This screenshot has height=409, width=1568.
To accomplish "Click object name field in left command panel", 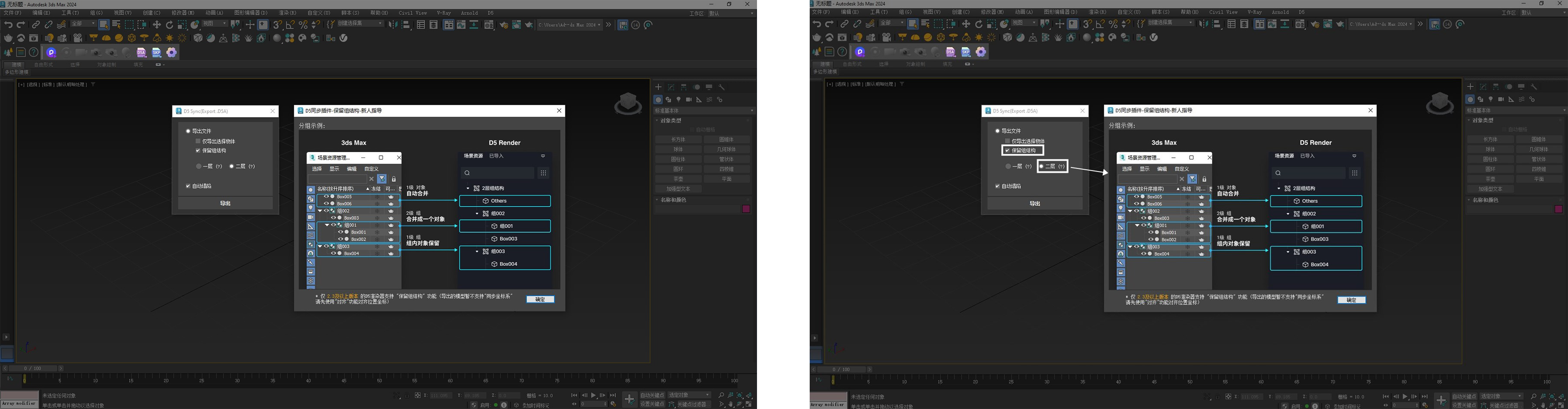I will [698, 209].
